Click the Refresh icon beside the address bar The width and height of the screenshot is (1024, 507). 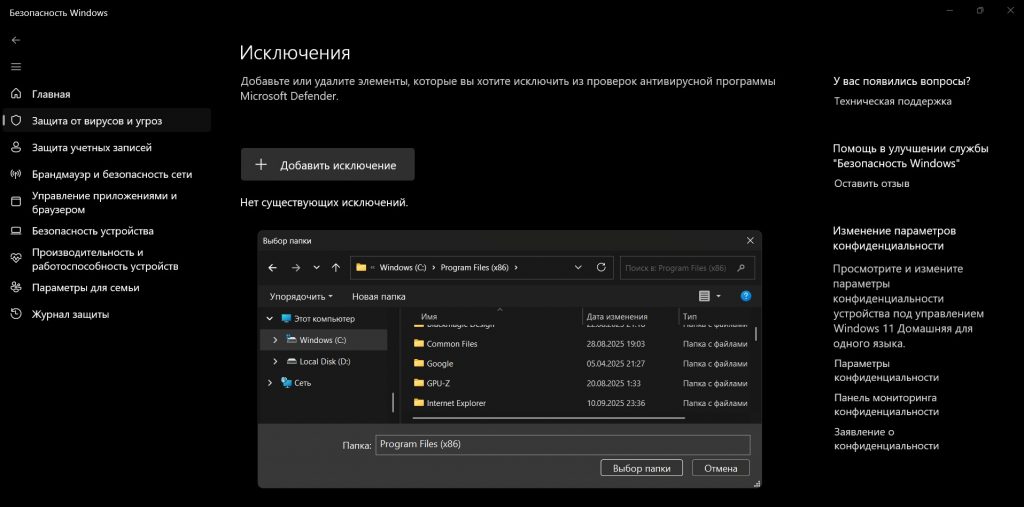(601, 268)
